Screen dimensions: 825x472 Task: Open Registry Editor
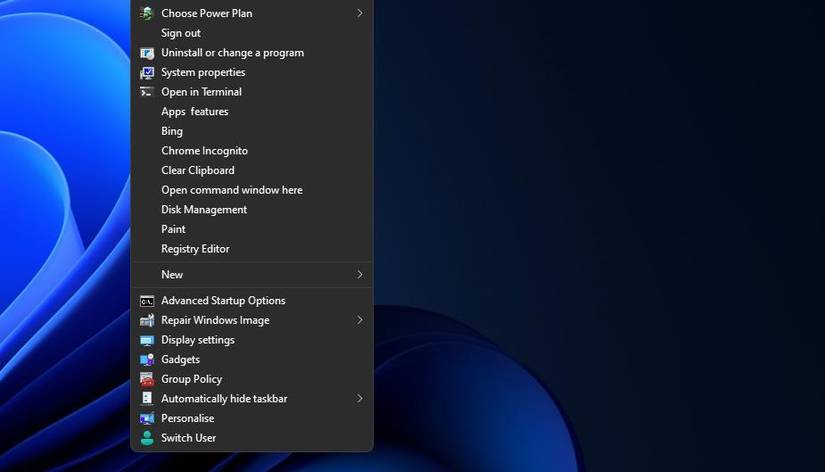coord(195,249)
